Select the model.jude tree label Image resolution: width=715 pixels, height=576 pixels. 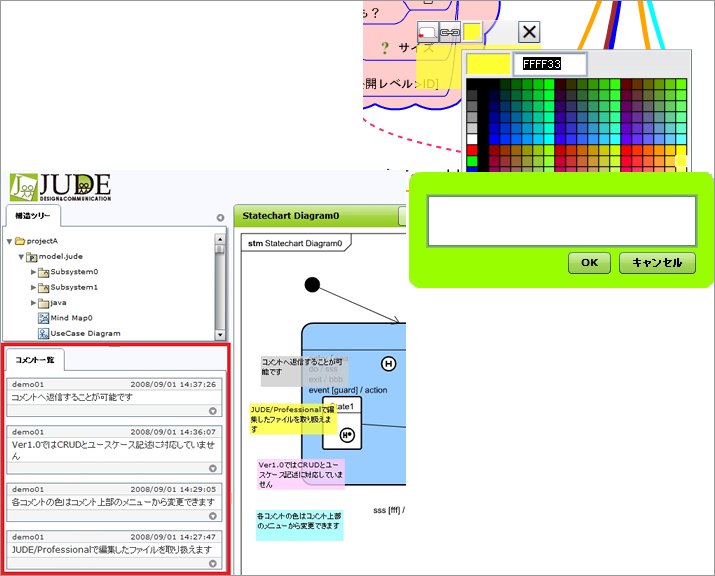pos(61,256)
